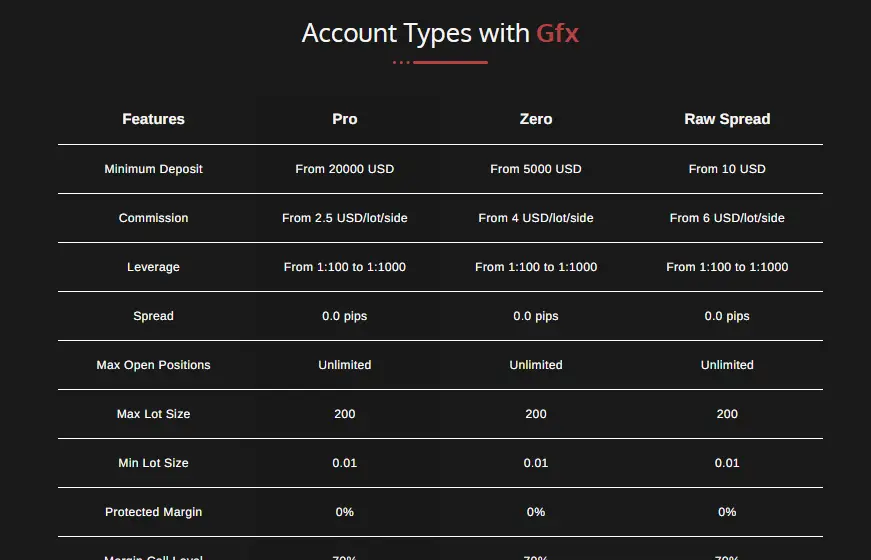Viewport: 871px width, 560px height.
Task: Click 'From 2.5 USD/lot/side' cell
Action: (x=344, y=218)
